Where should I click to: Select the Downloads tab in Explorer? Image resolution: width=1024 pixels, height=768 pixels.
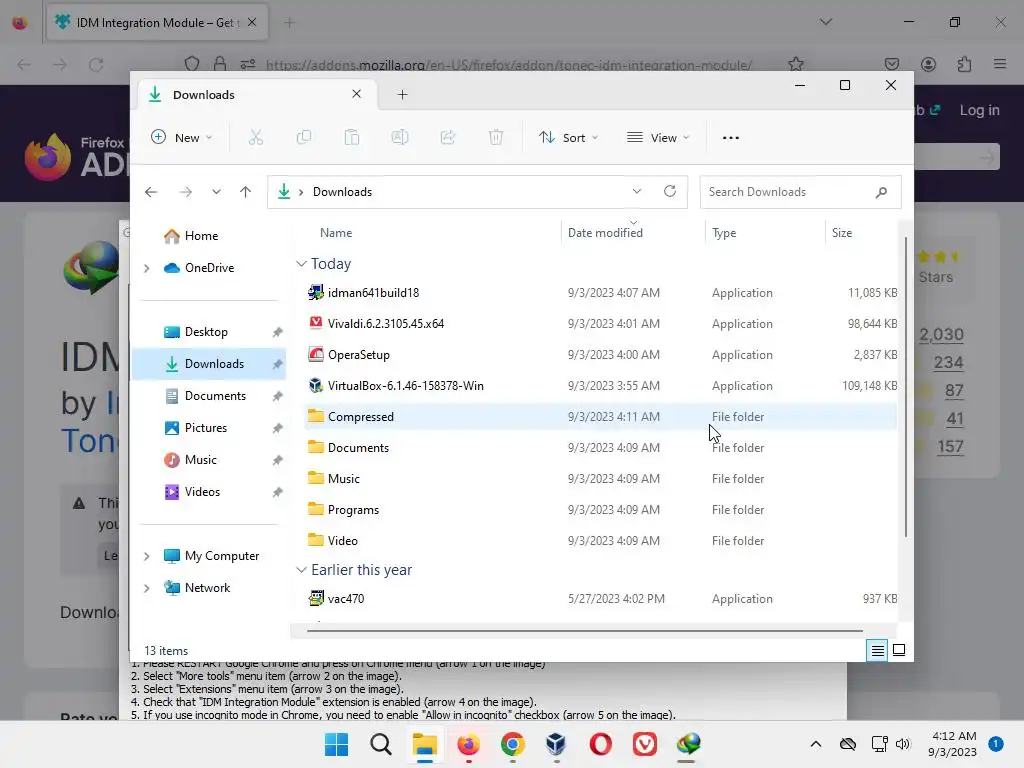(x=256, y=95)
